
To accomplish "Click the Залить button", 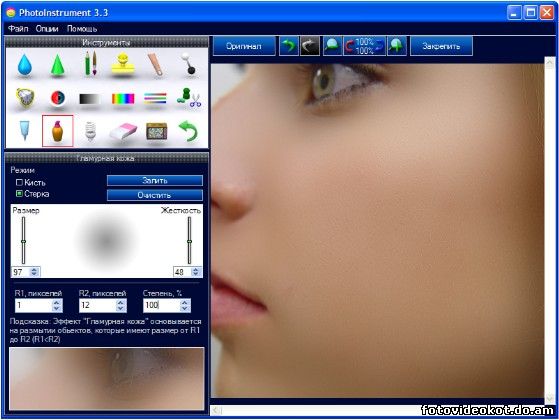I will coord(155,180).
